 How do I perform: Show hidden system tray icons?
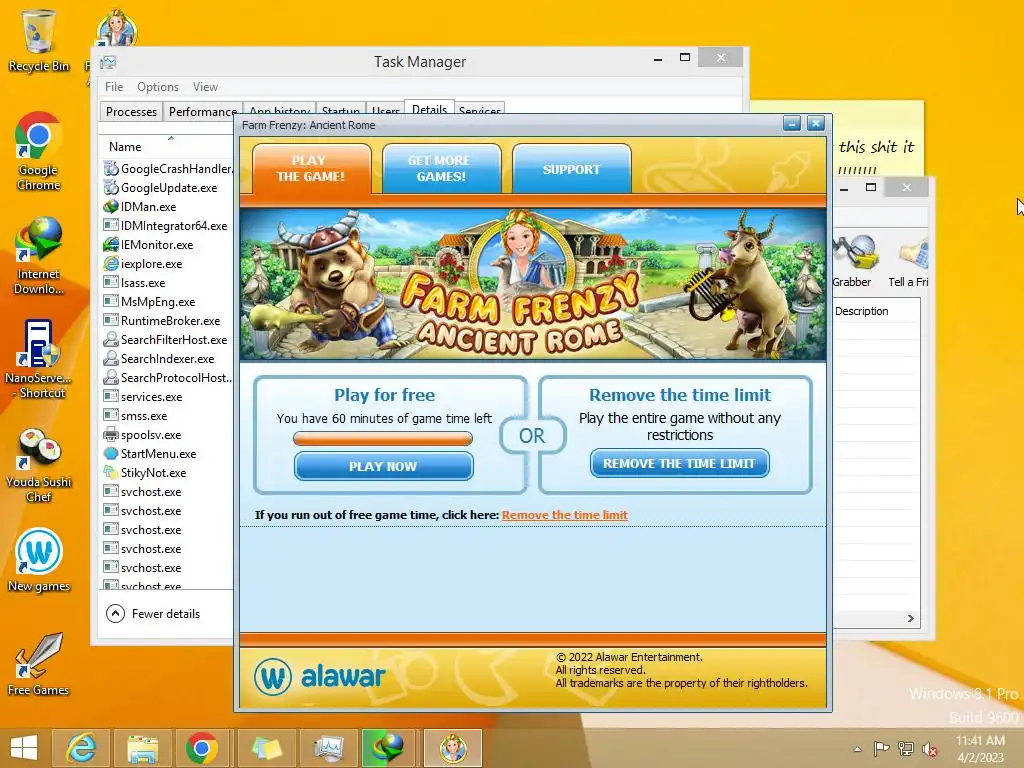[x=857, y=749]
